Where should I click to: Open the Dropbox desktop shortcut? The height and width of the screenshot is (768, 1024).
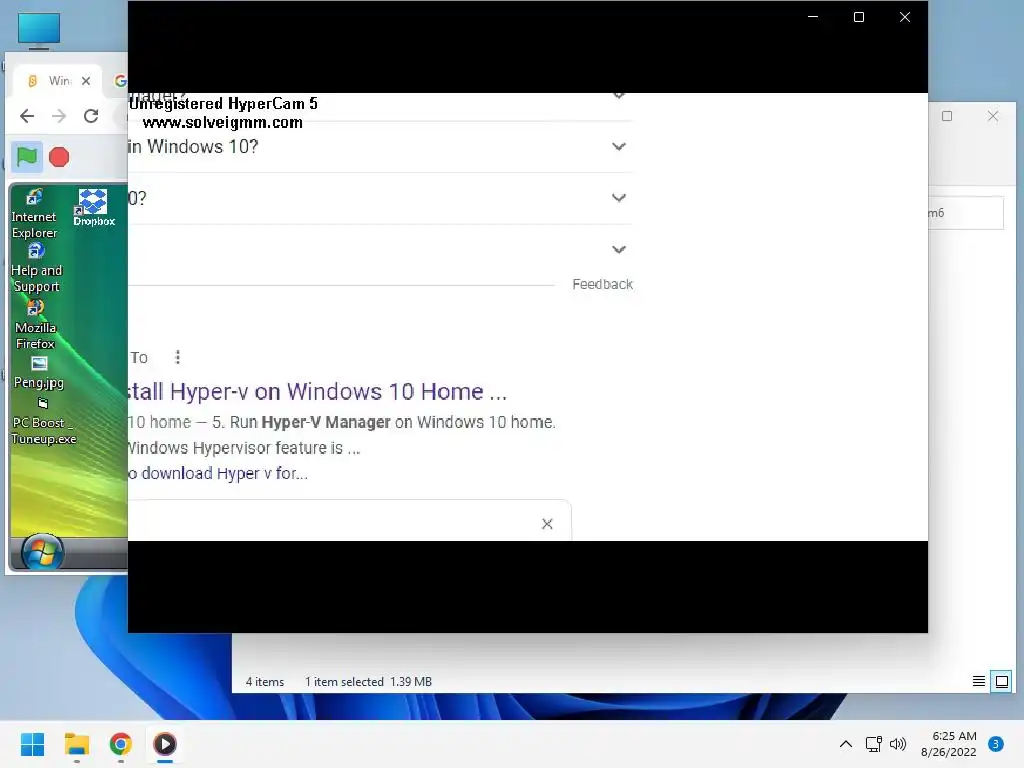(x=93, y=208)
